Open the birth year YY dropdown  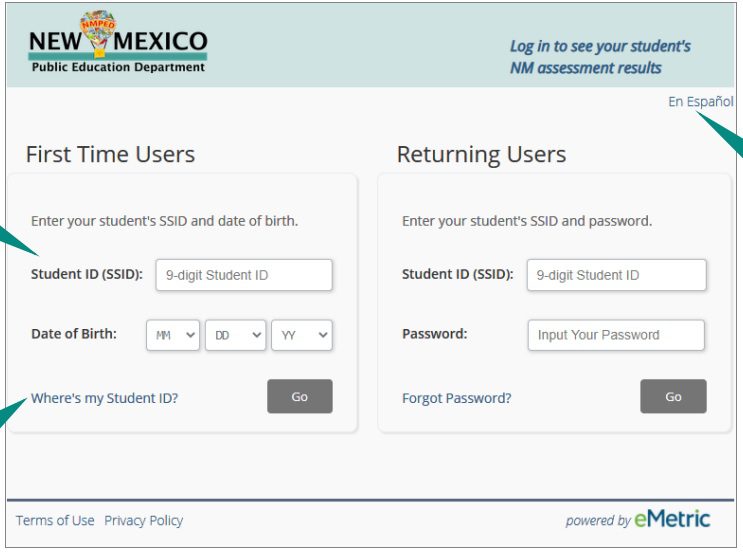pyautogui.click(x=301, y=336)
